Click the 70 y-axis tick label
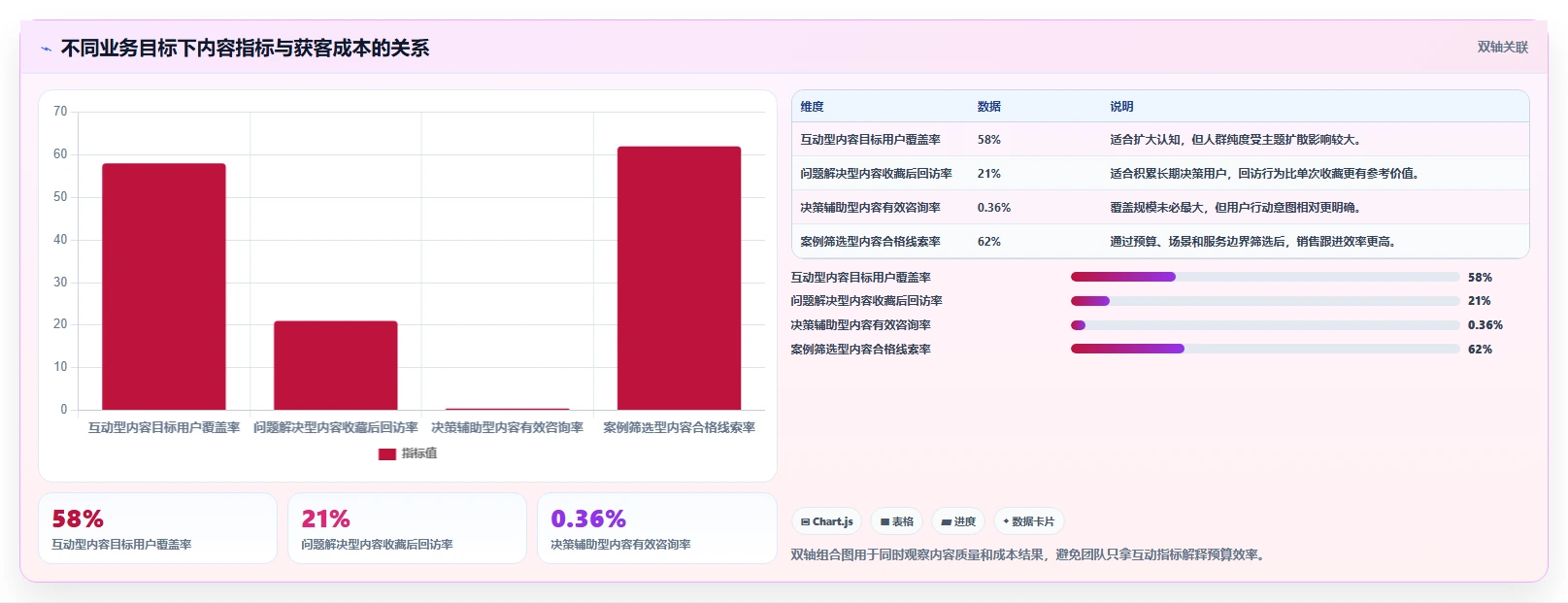Viewport: 1568px width, 603px height. click(x=60, y=112)
